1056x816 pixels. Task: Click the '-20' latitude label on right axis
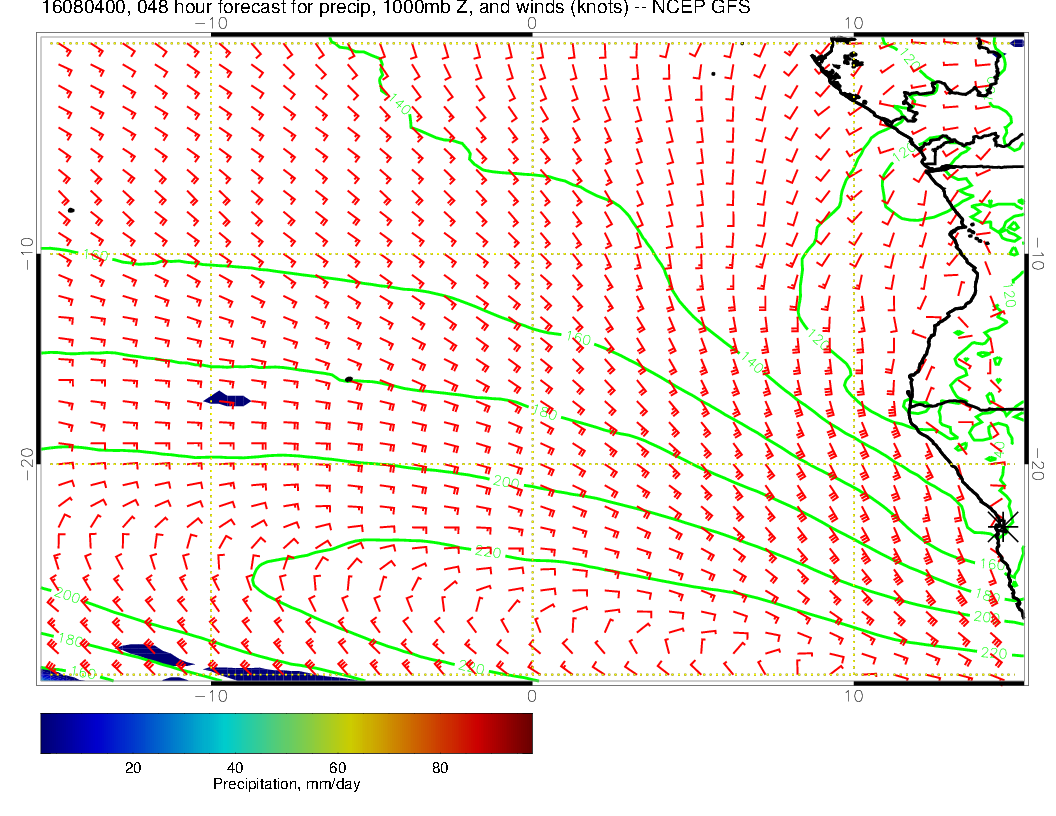1038,465
